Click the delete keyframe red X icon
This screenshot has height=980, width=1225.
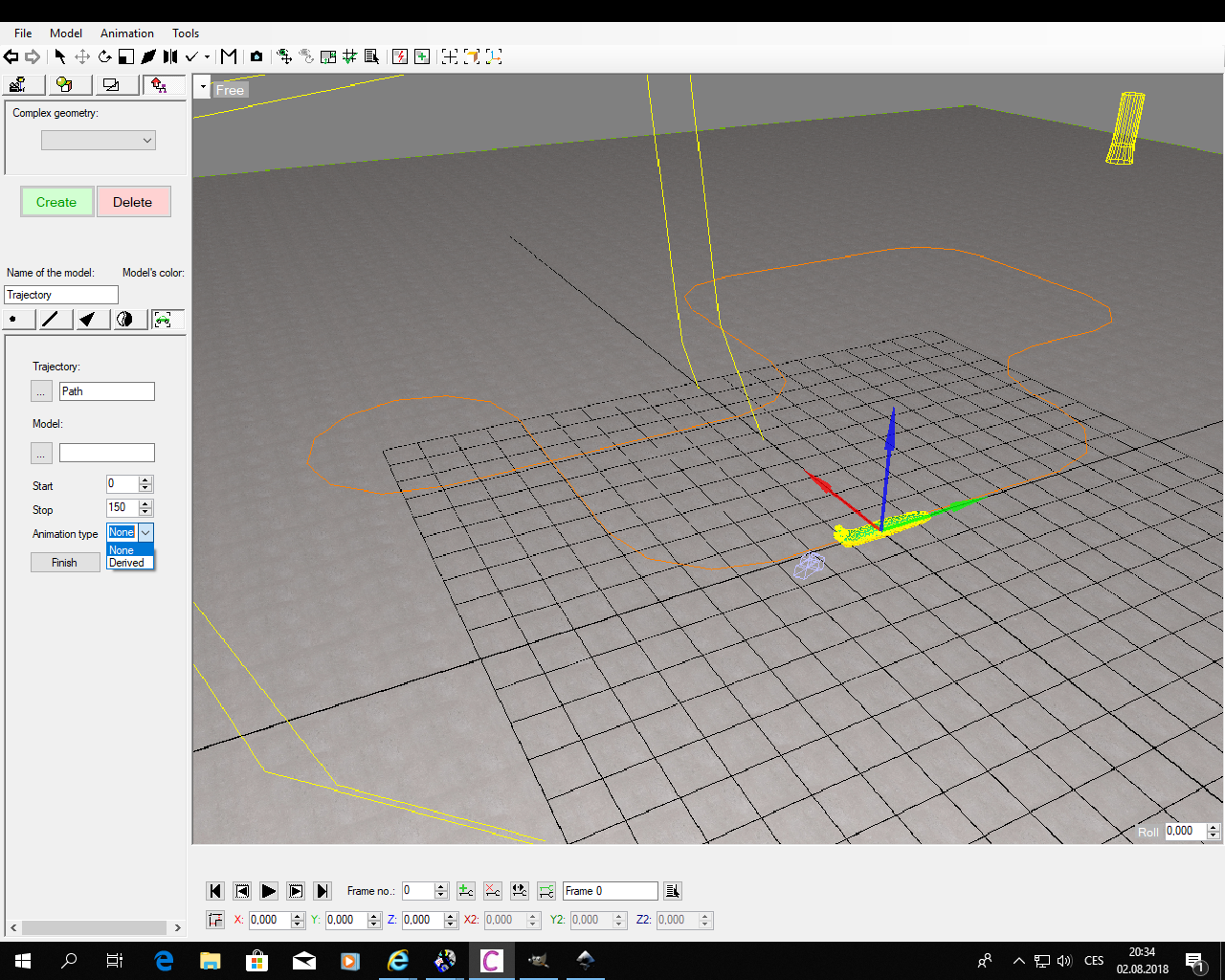(492, 891)
